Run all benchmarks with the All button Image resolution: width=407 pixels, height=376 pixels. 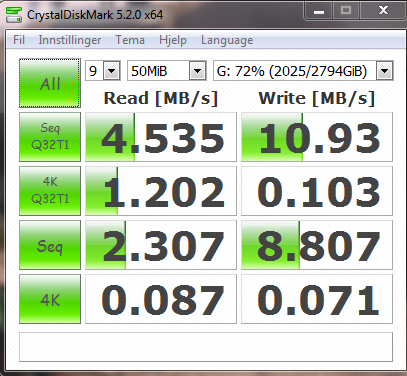click(x=50, y=83)
